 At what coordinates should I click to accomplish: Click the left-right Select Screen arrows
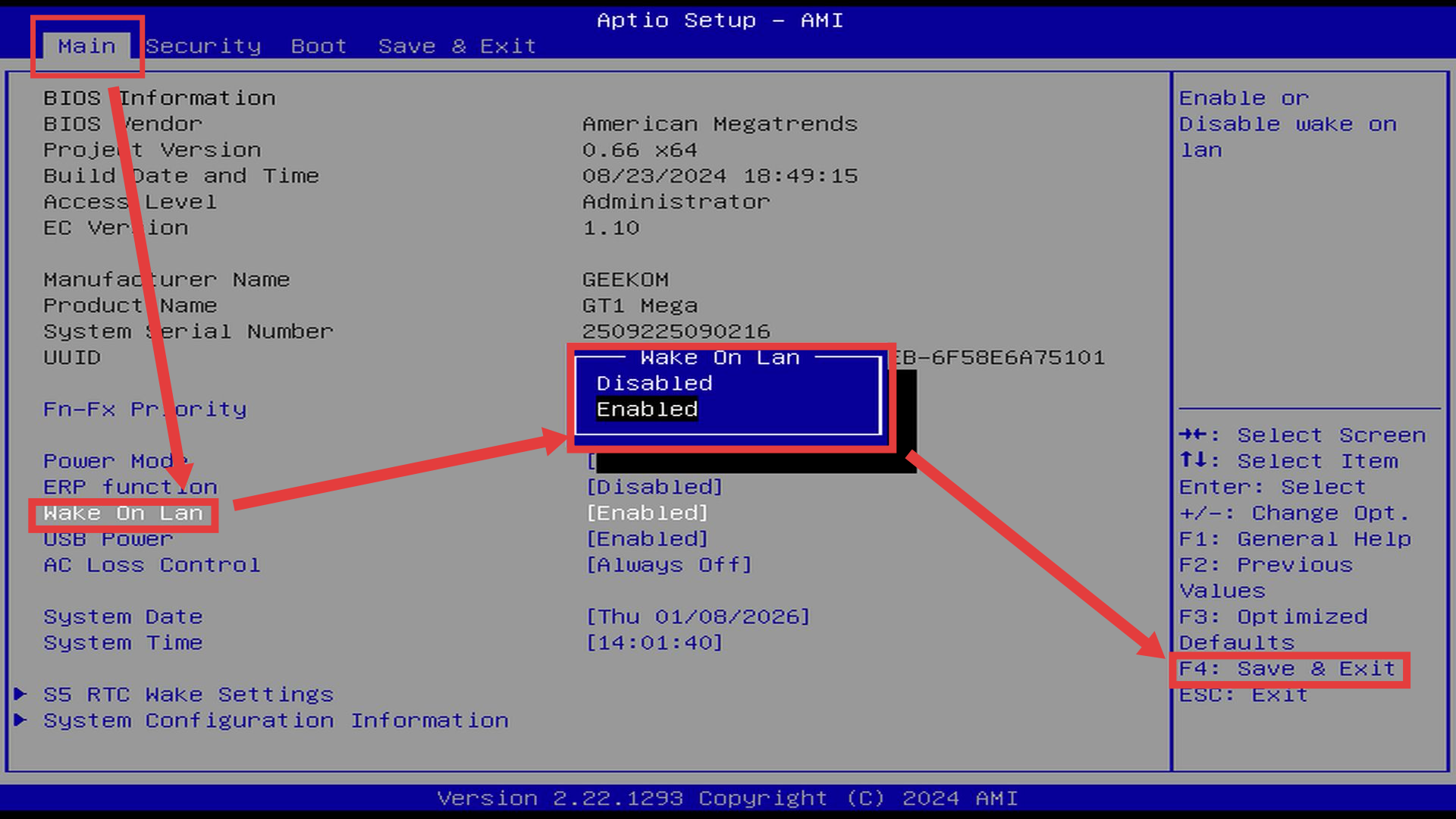click(x=1193, y=435)
